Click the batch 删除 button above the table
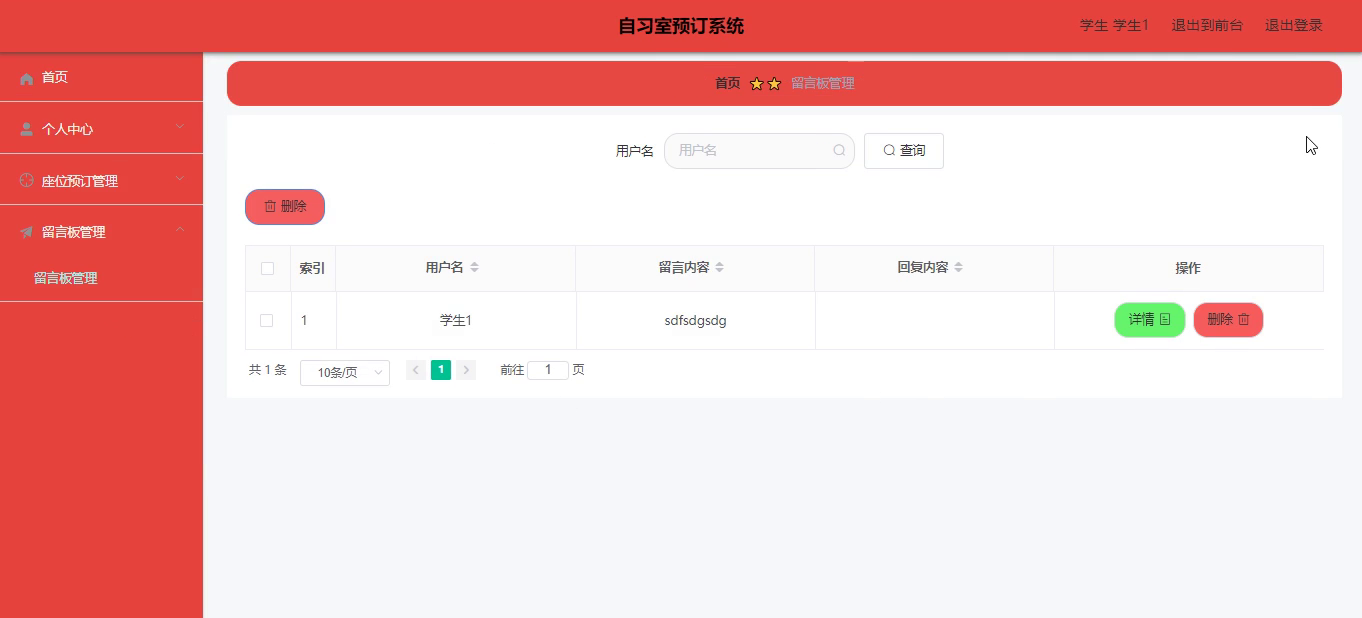The height and width of the screenshot is (618, 1362). 285,207
